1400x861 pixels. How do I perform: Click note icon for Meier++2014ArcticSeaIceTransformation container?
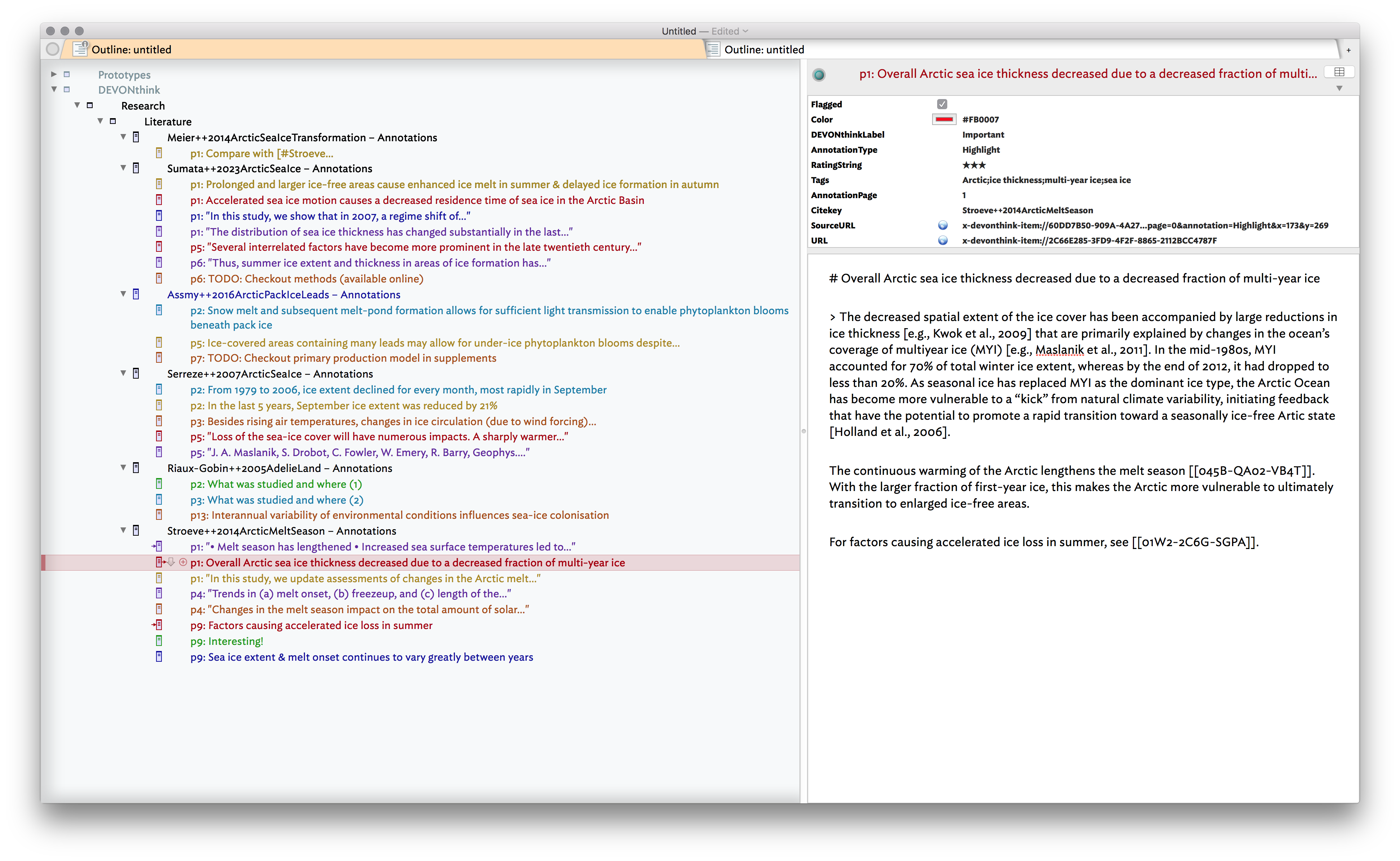136,137
